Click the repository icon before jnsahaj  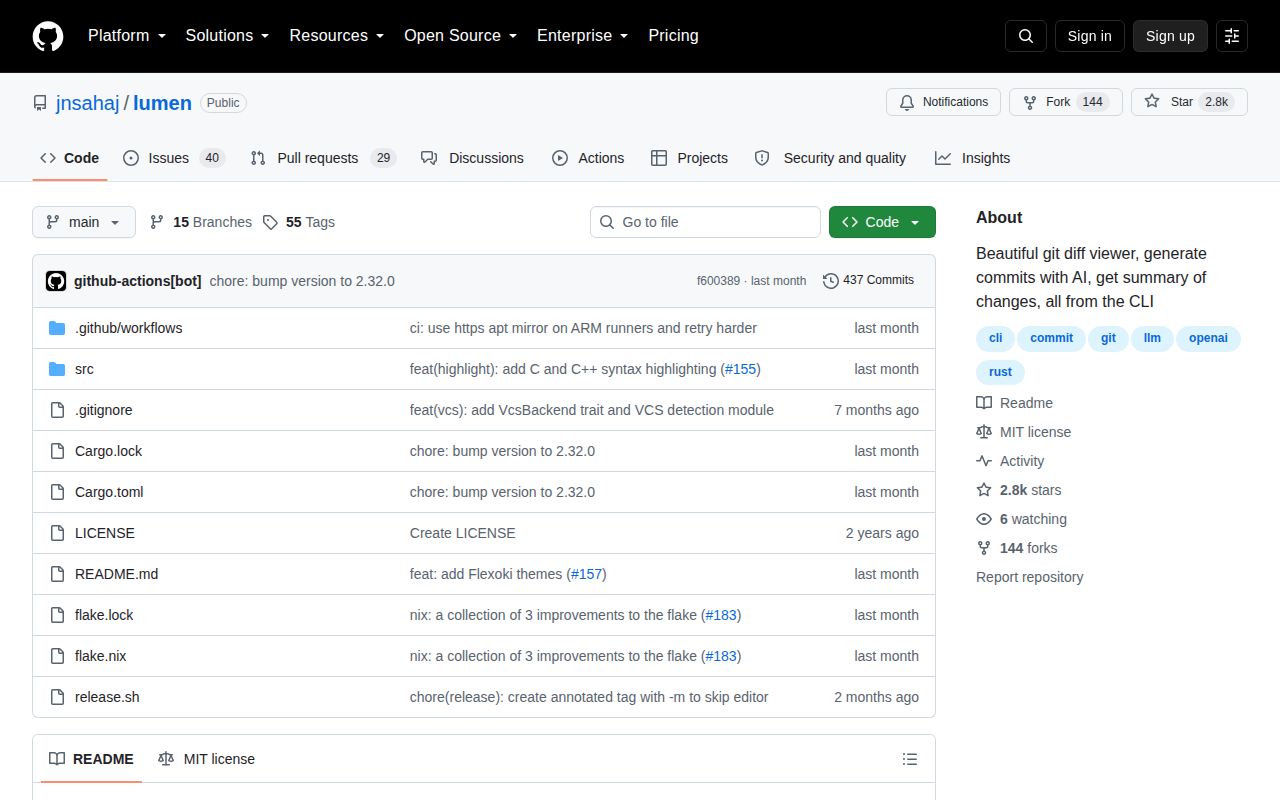point(40,103)
